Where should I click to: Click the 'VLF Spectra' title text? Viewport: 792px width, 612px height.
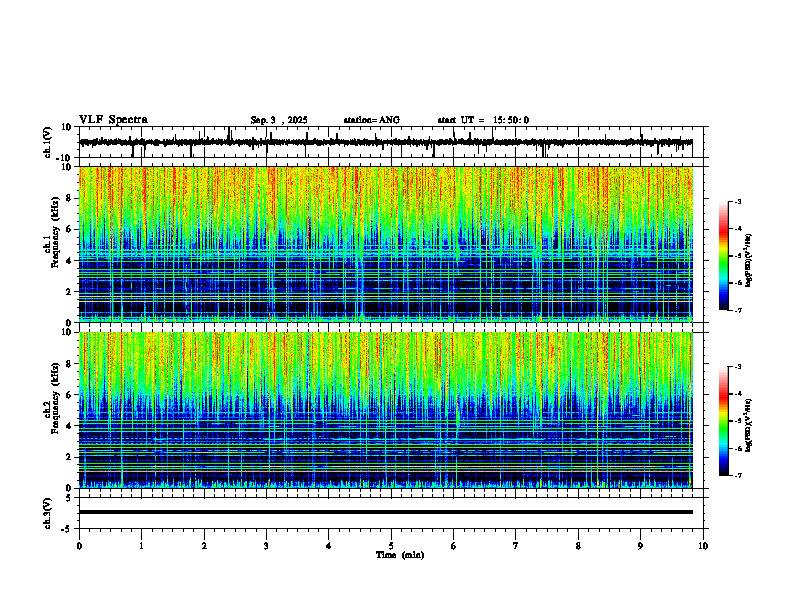point(113,120)
